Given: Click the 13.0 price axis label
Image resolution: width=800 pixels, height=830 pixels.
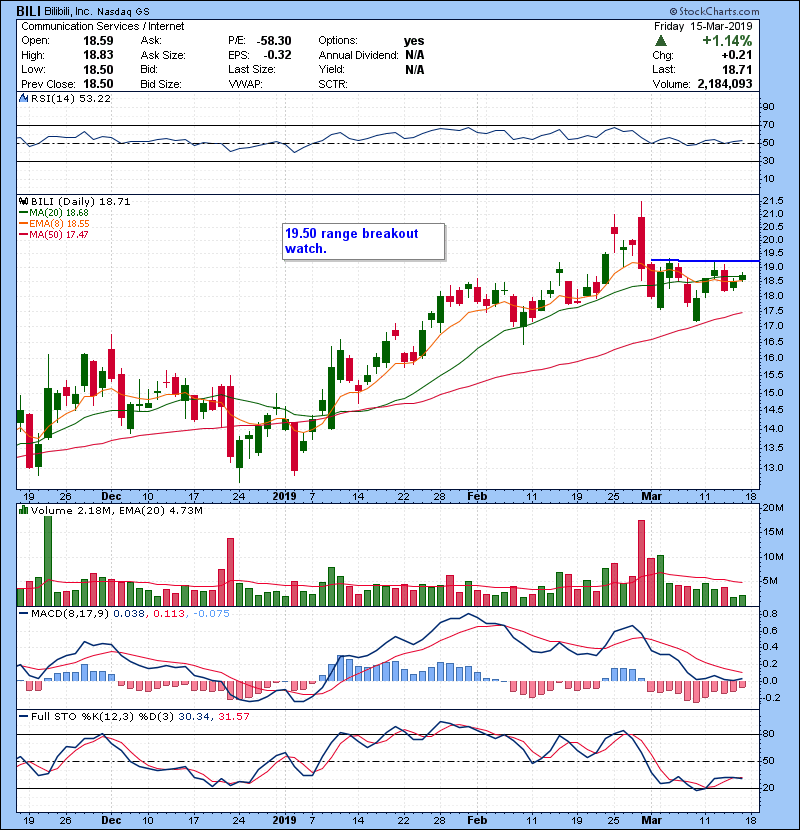Looking at the screenshot, I should tap(772, 468).
